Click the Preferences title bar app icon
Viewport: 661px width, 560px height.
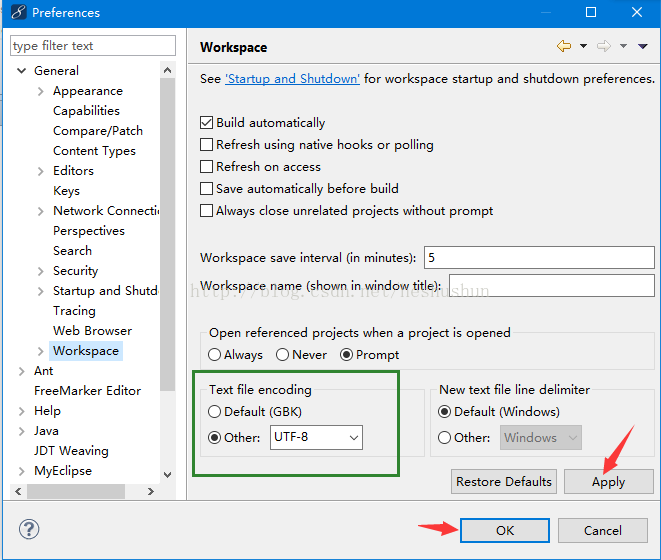coord(19,12)
